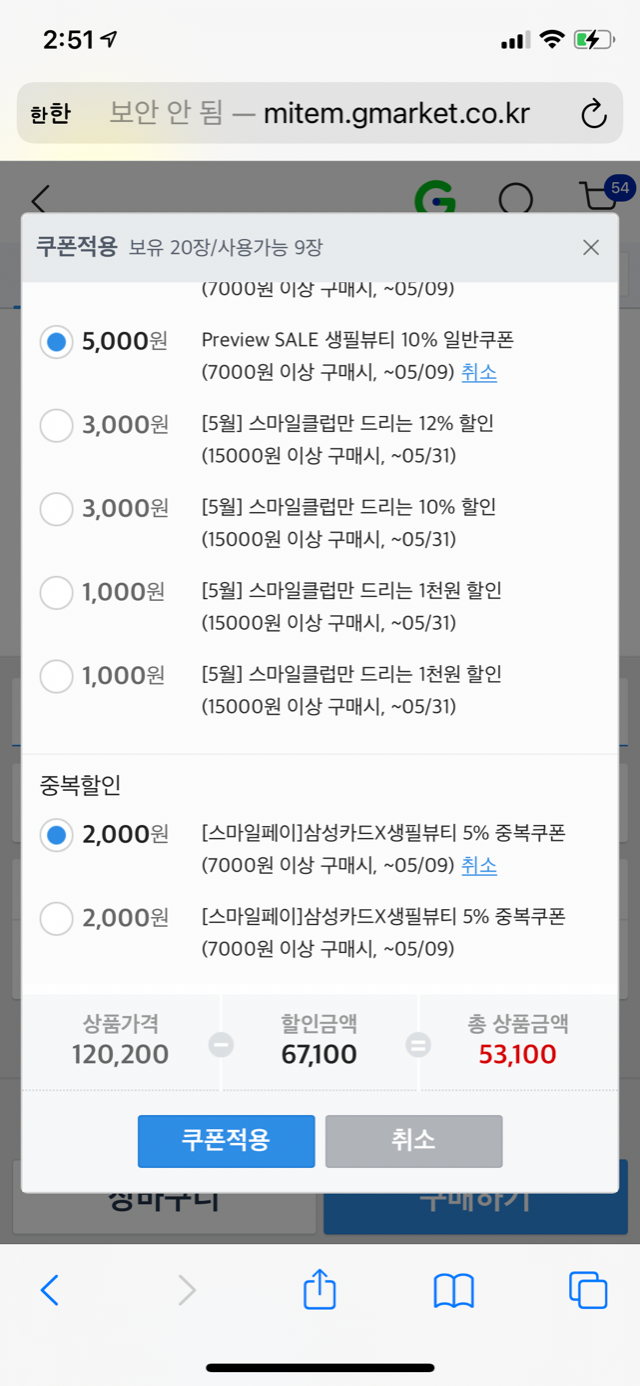Select the 12% 스마일클럽 3,000원 coupon
The width and height of the screenshot is (640, 1386).
coord(56,425)
